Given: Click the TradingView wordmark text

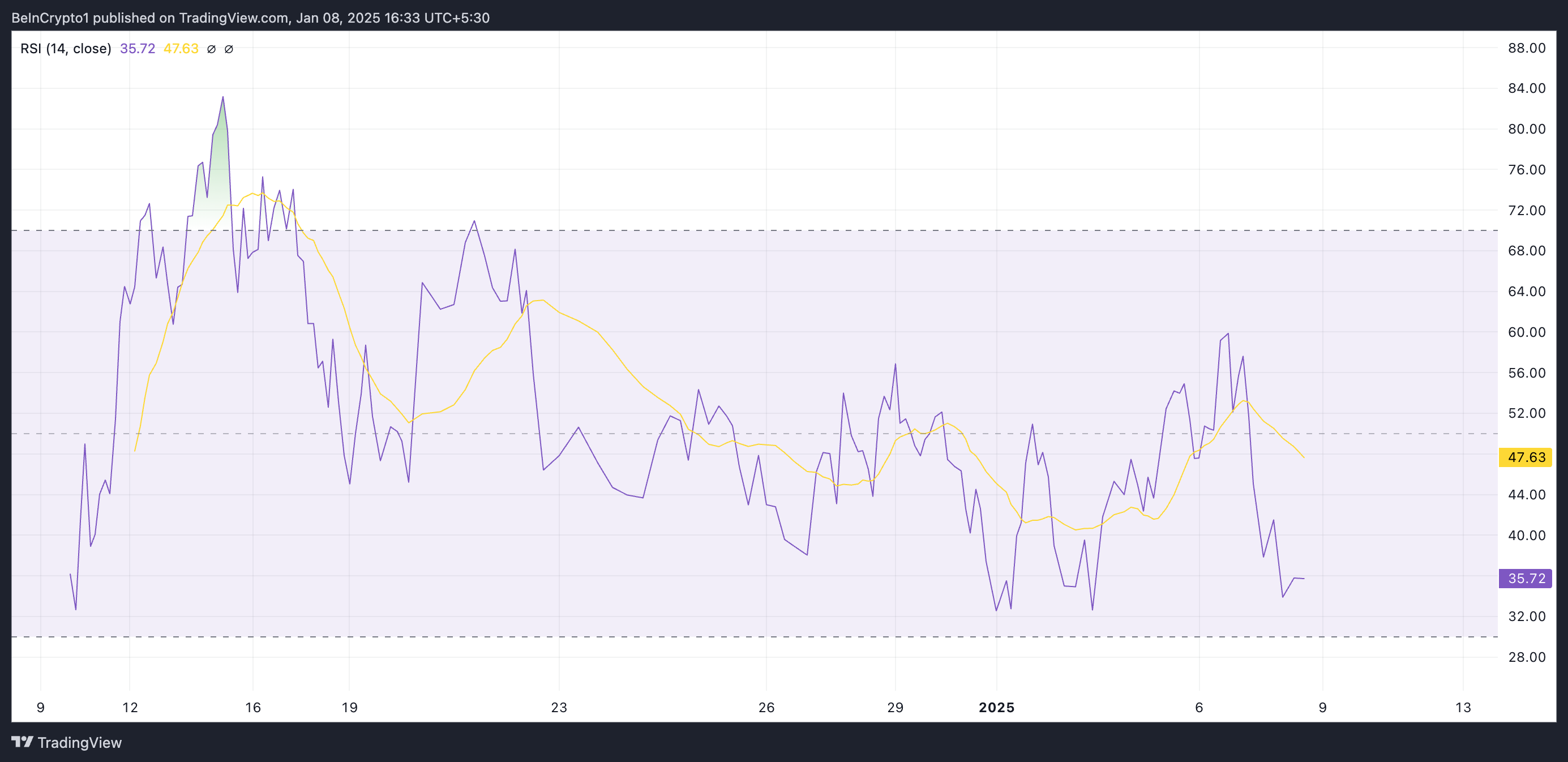Looking at the screenshot, I should point(80,743).
